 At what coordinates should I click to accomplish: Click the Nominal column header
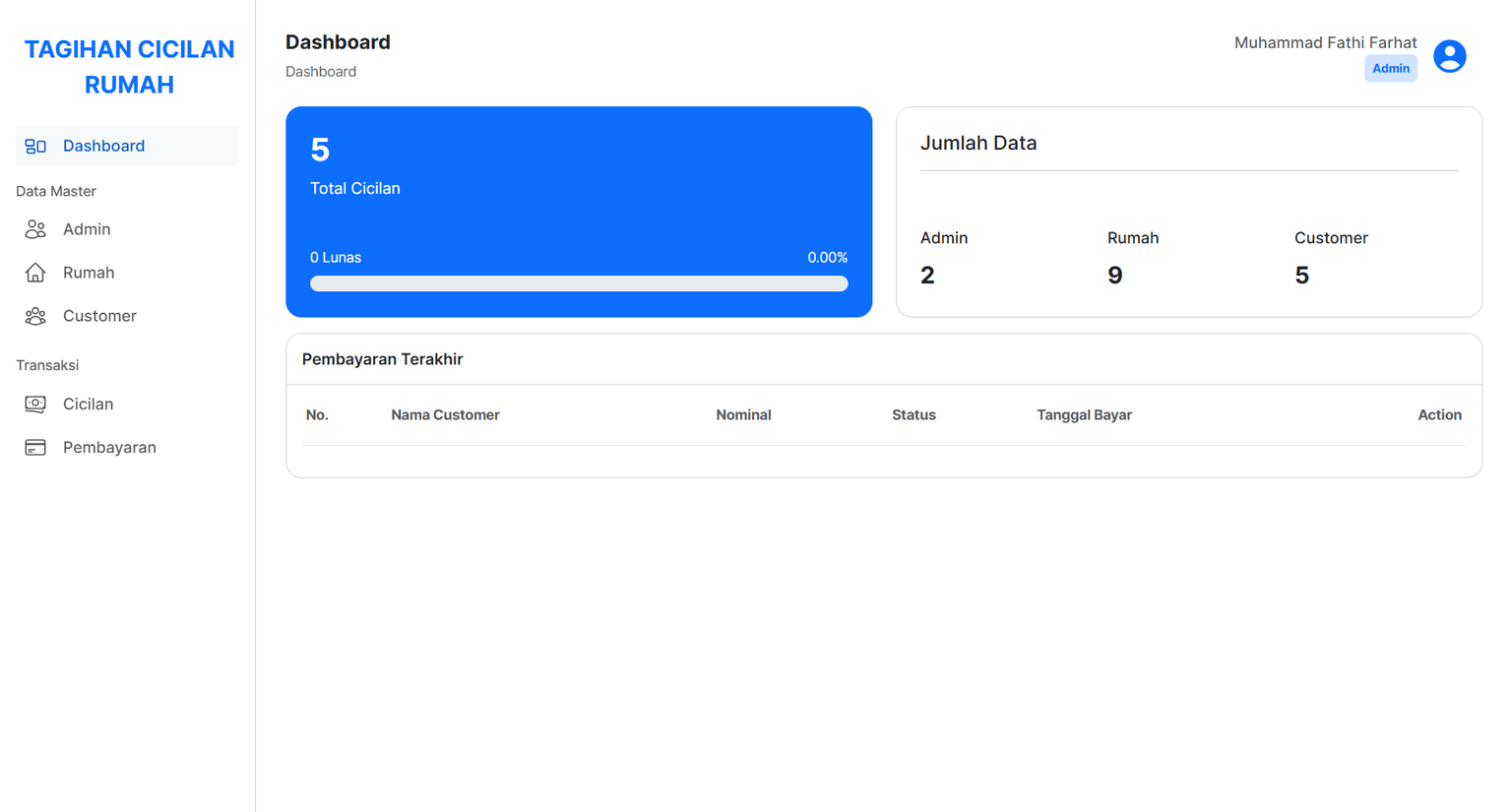[x=743, y=415]
